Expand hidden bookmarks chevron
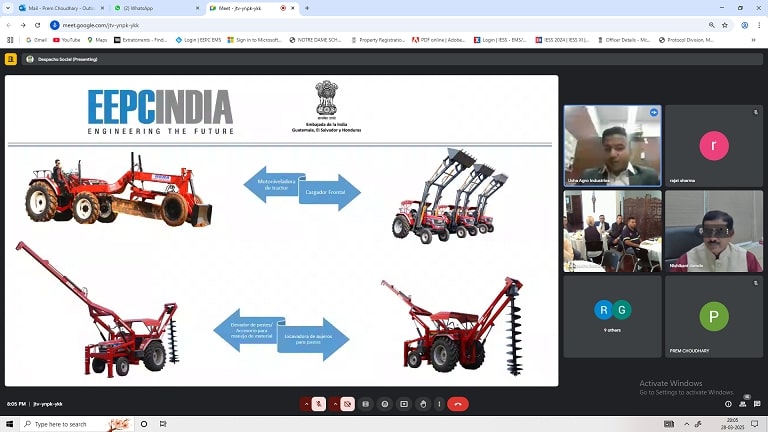The height and width of the screenshot is (432, 768). [753, 40]
